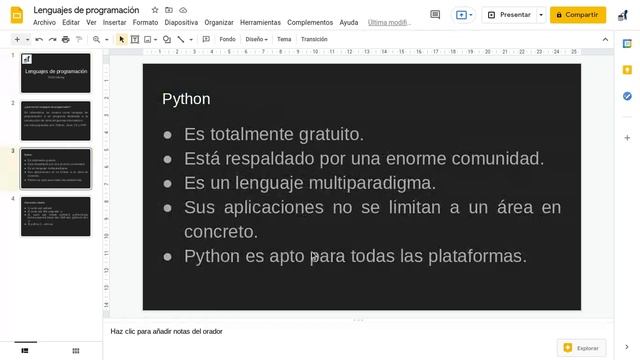The width and height of the screenshot is (640, 360).
Task: Insert a shape
Action: point(167,39)
